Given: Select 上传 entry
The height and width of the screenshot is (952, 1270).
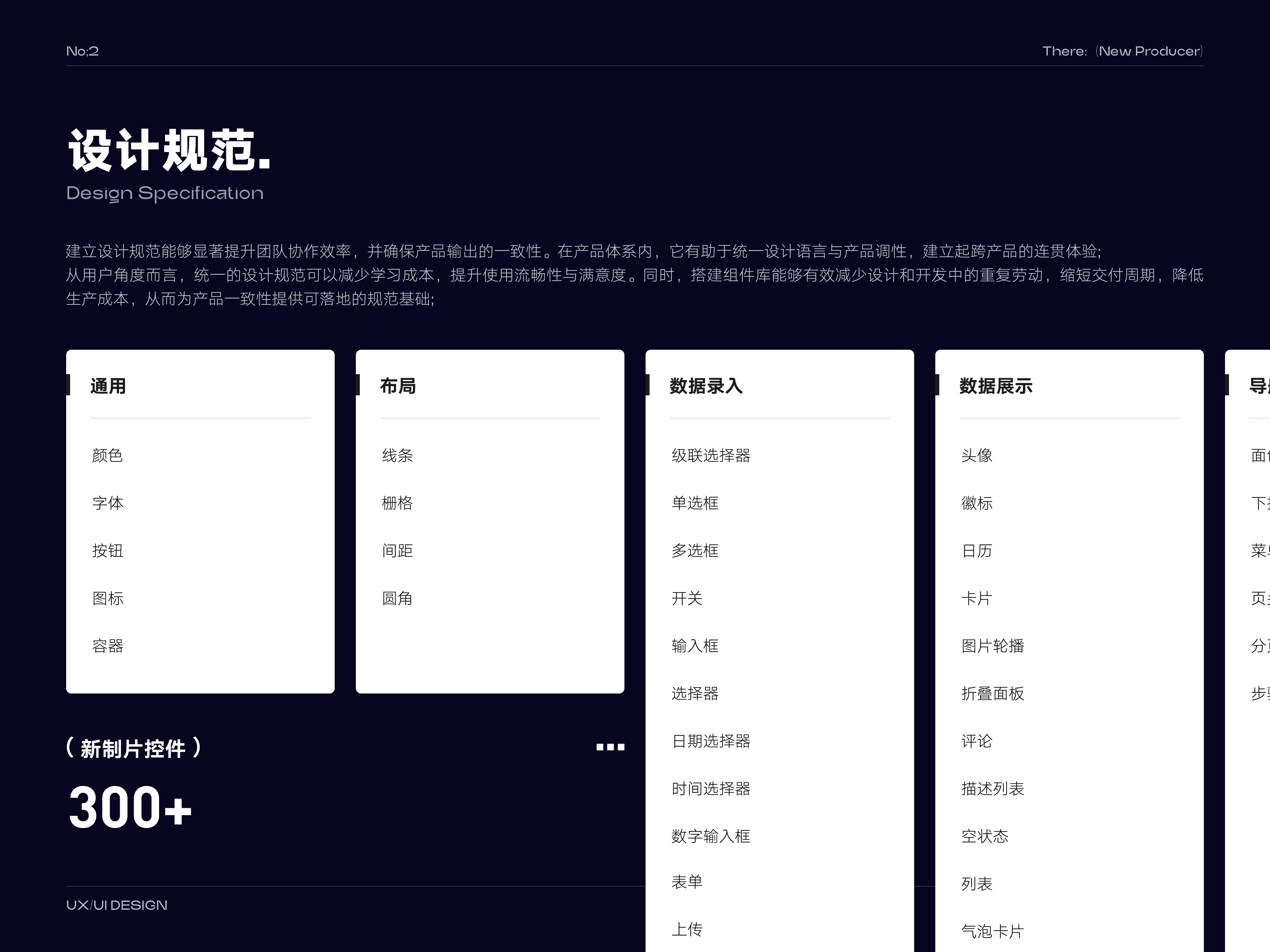Looking at the screenshot, I should coord(687,930).
